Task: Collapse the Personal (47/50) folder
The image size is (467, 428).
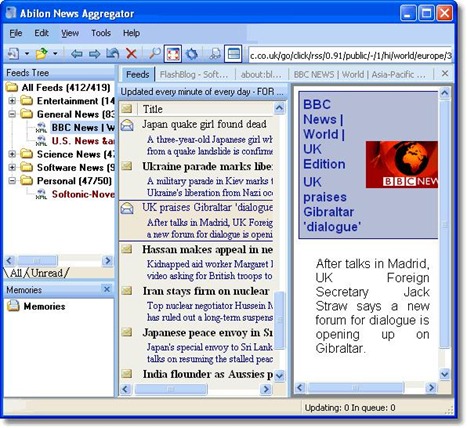Action: coord(12,181)
